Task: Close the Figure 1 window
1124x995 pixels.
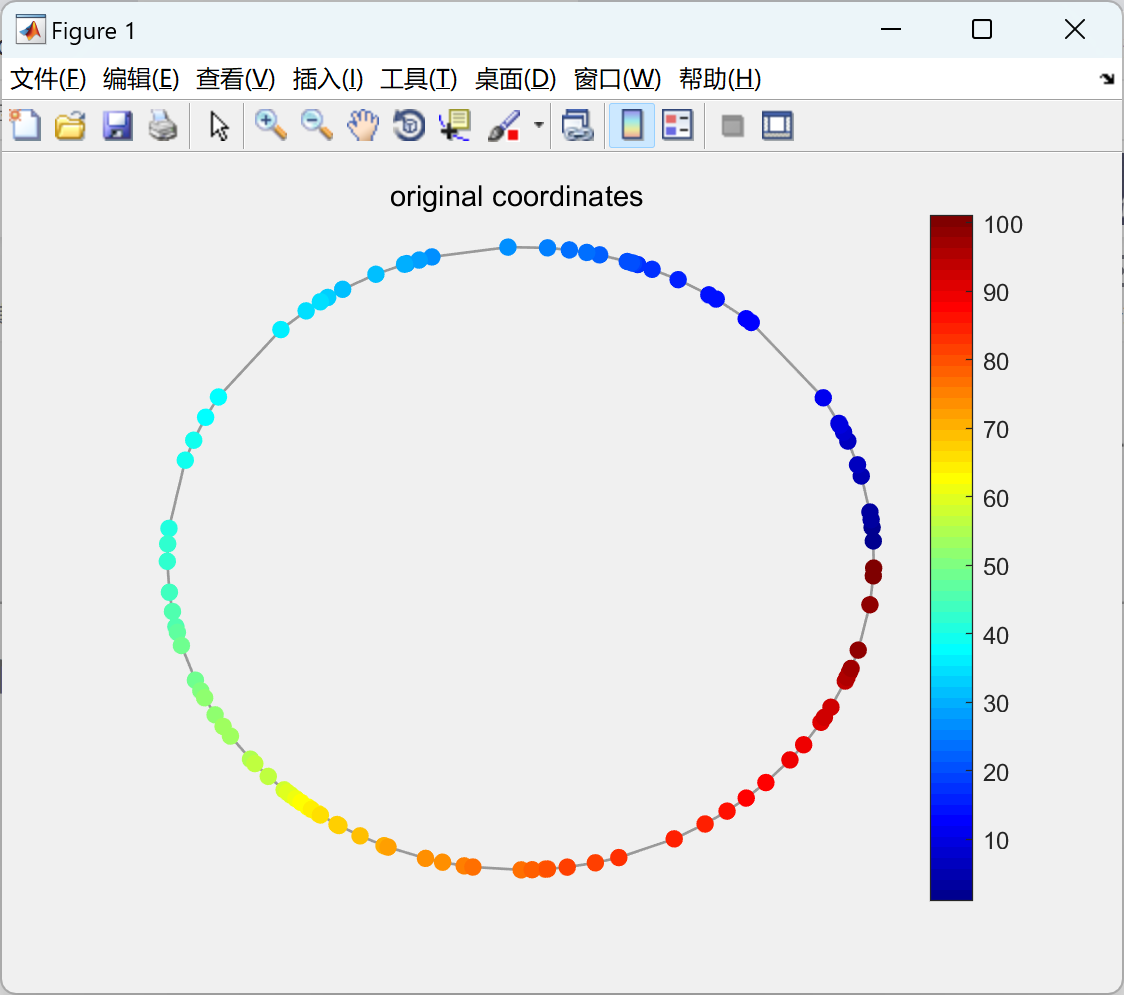Action: 1075,29
